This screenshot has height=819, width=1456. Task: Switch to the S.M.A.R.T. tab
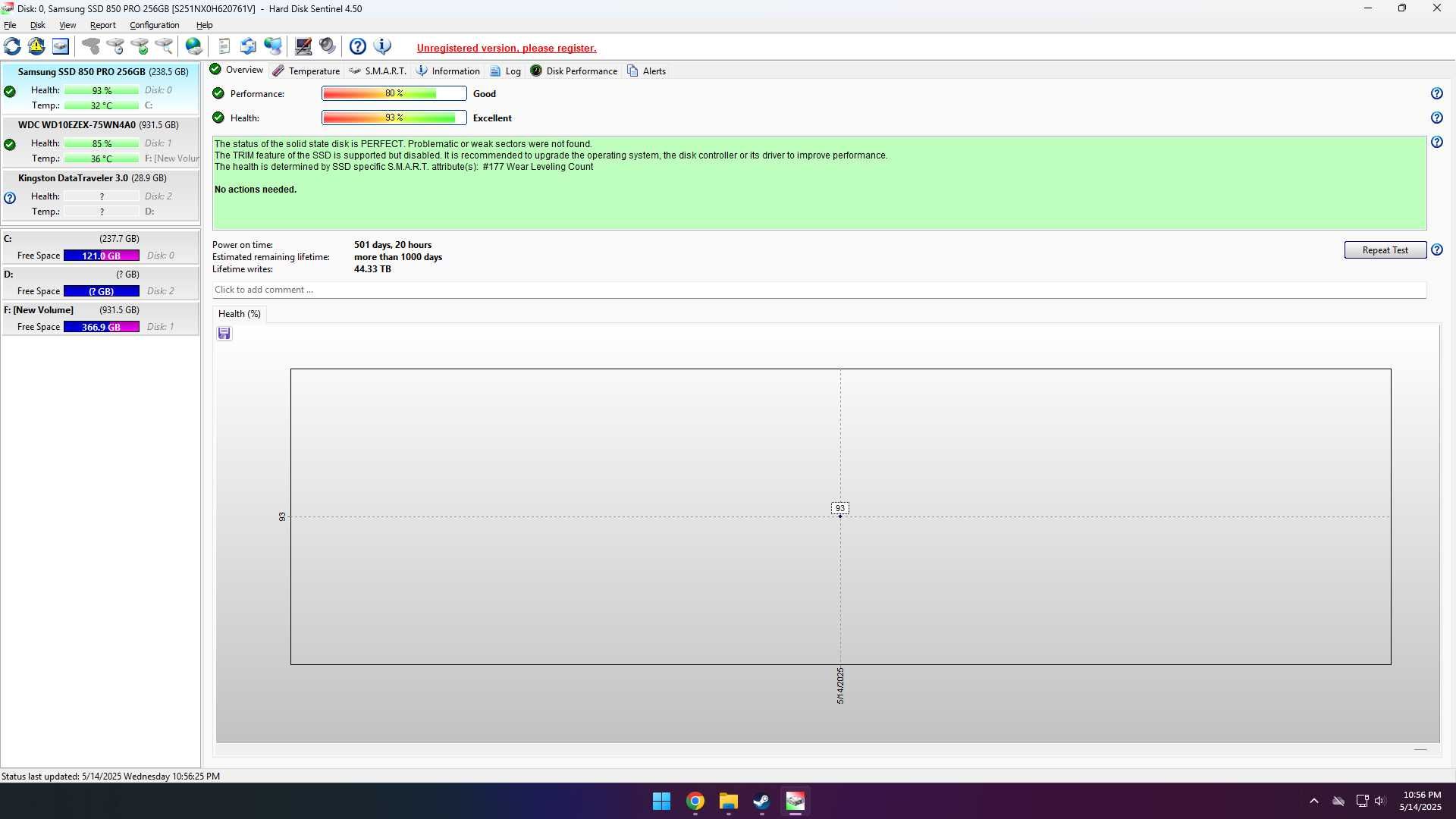378,71
